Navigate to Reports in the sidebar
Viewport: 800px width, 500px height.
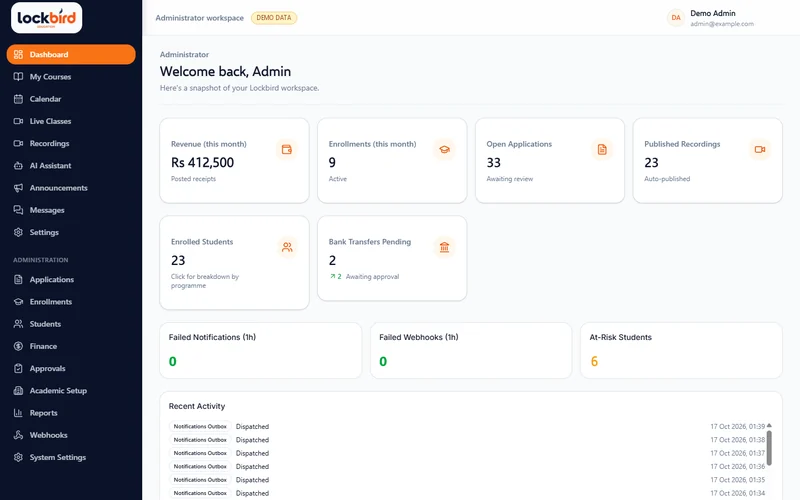click(71, 413)
